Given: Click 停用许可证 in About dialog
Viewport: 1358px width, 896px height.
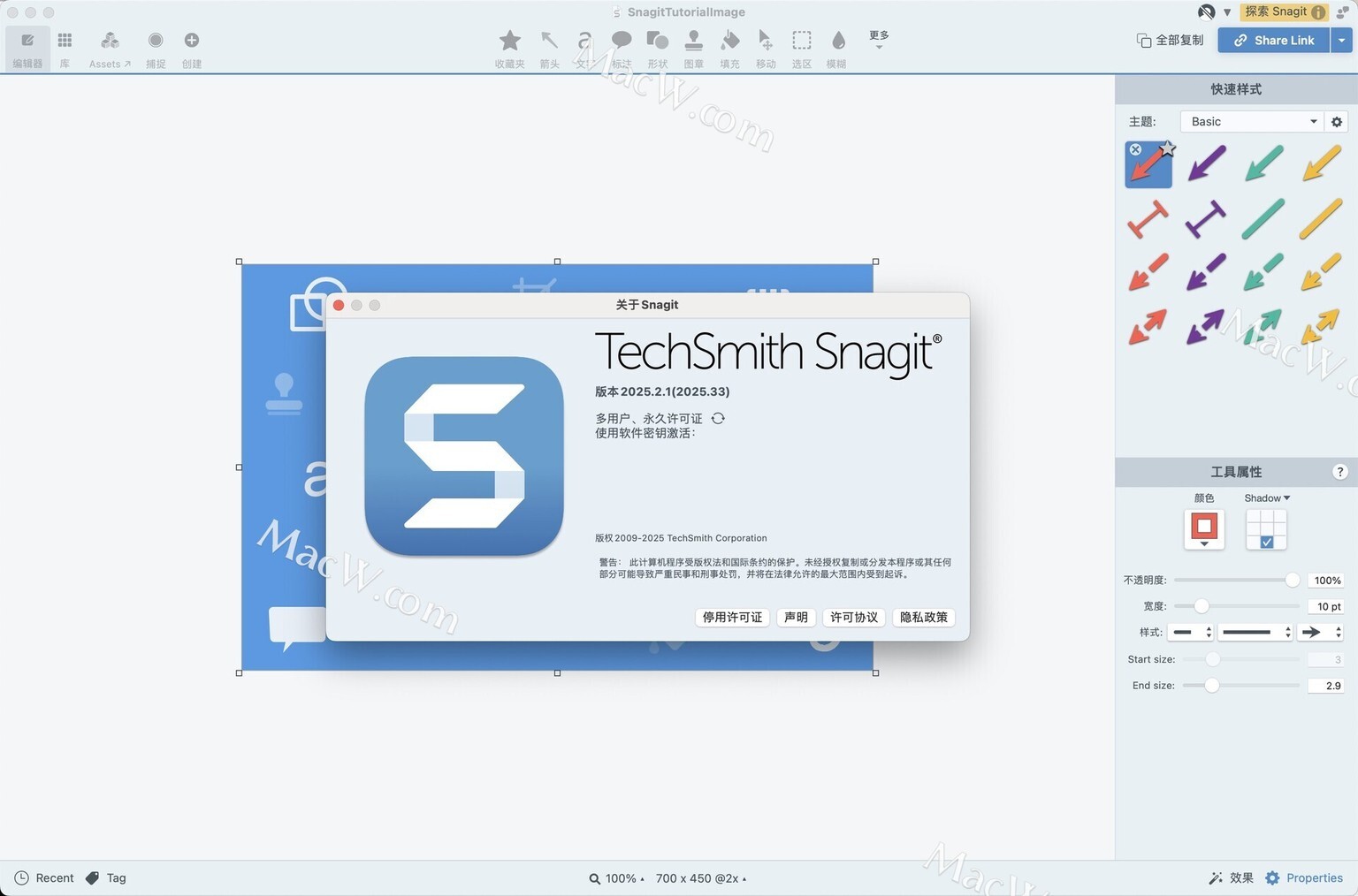Looking at the screenshot, I should coord(732,617).
